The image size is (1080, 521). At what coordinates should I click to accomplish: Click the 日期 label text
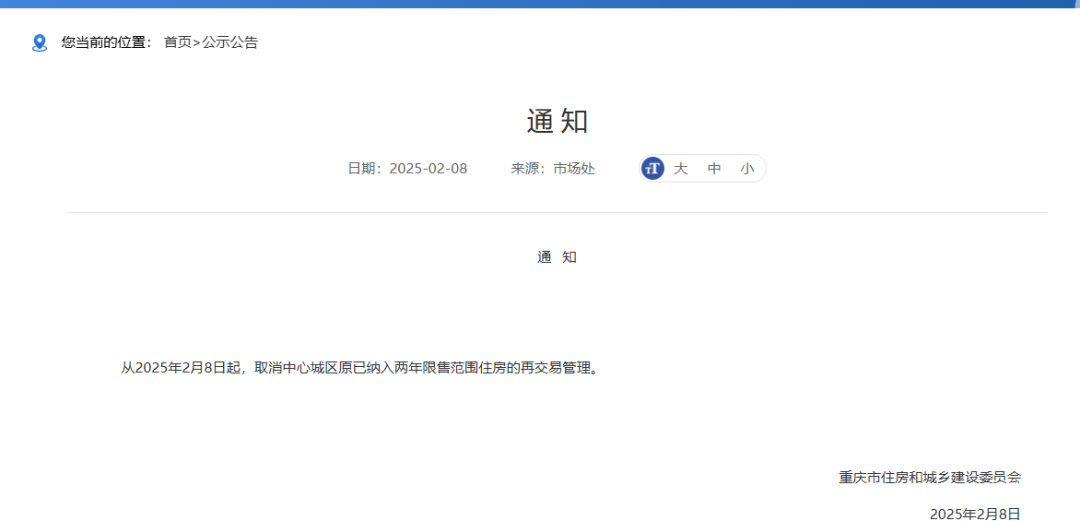(364, 169)
